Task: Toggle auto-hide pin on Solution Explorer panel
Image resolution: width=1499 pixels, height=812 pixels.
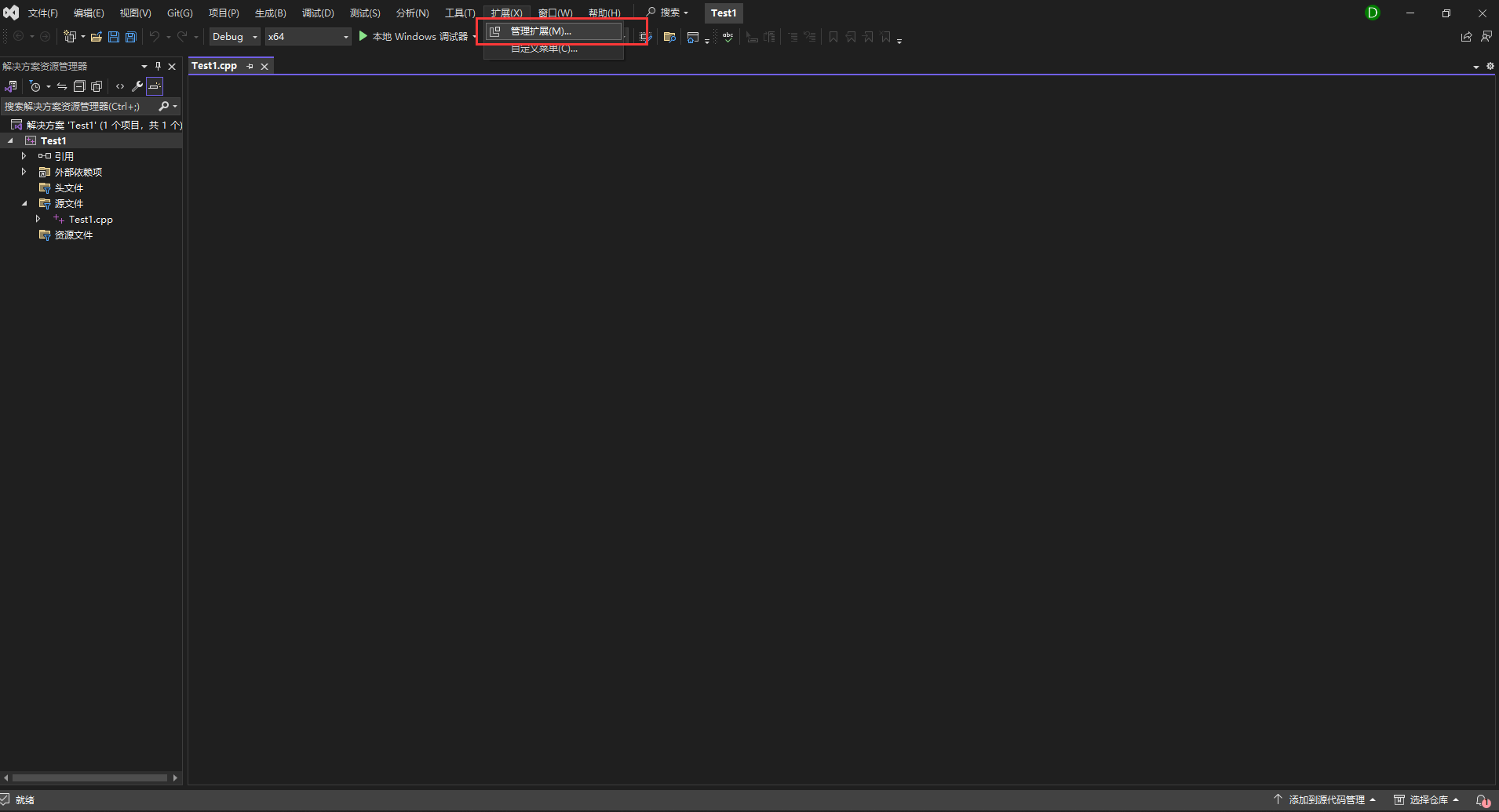Action: 158,66
